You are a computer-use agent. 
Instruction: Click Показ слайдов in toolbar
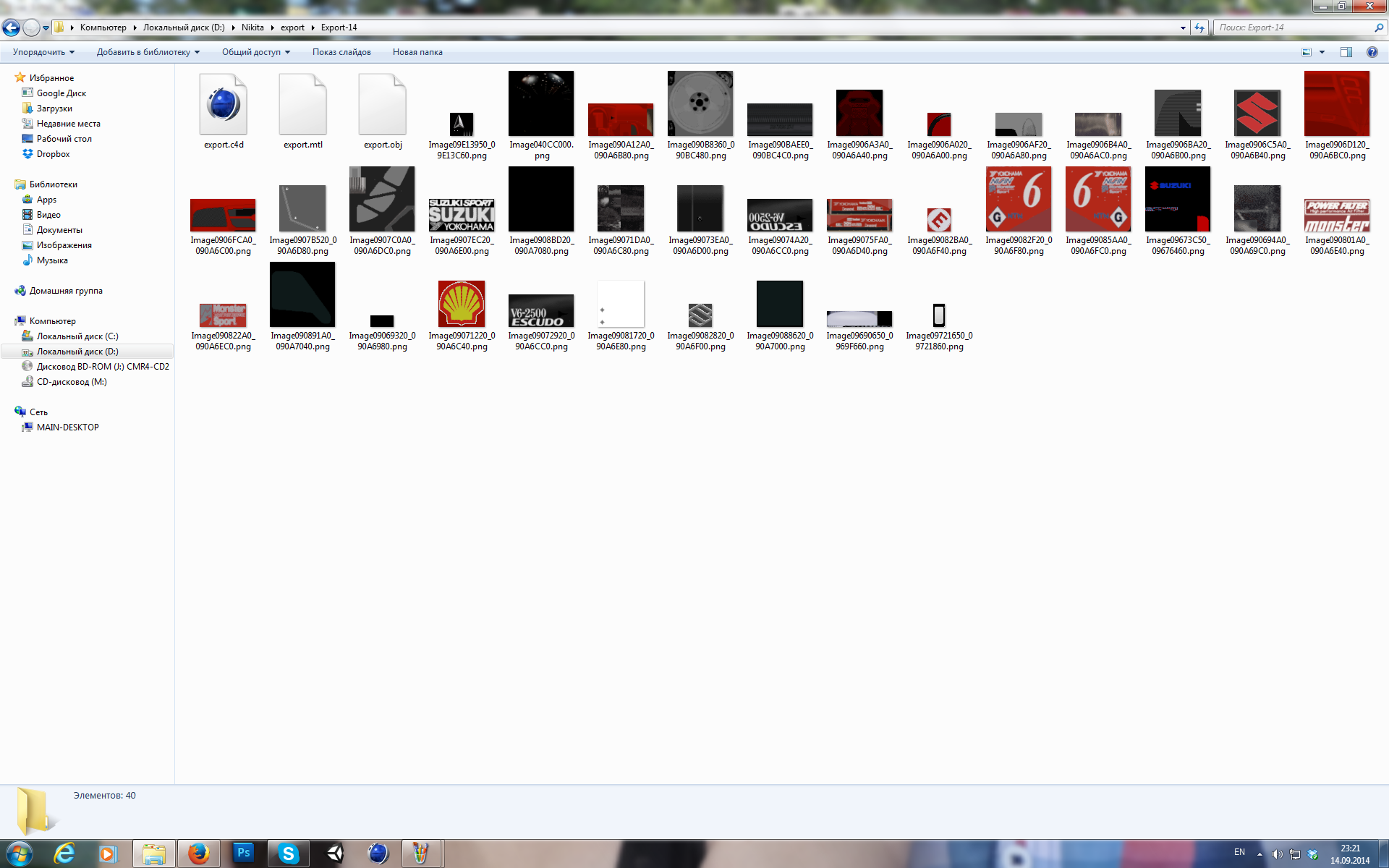[341, 52]
